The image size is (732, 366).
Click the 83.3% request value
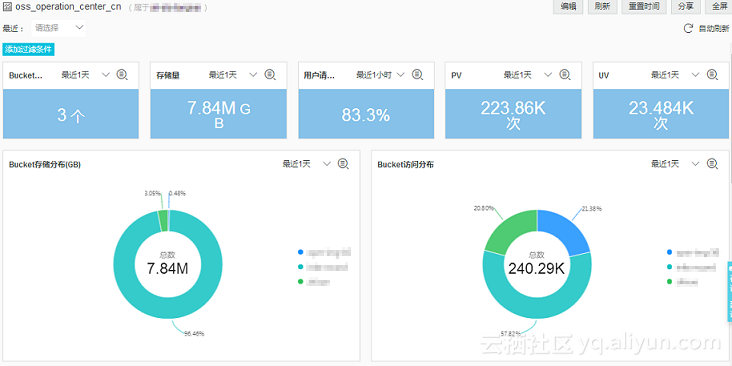366,115
